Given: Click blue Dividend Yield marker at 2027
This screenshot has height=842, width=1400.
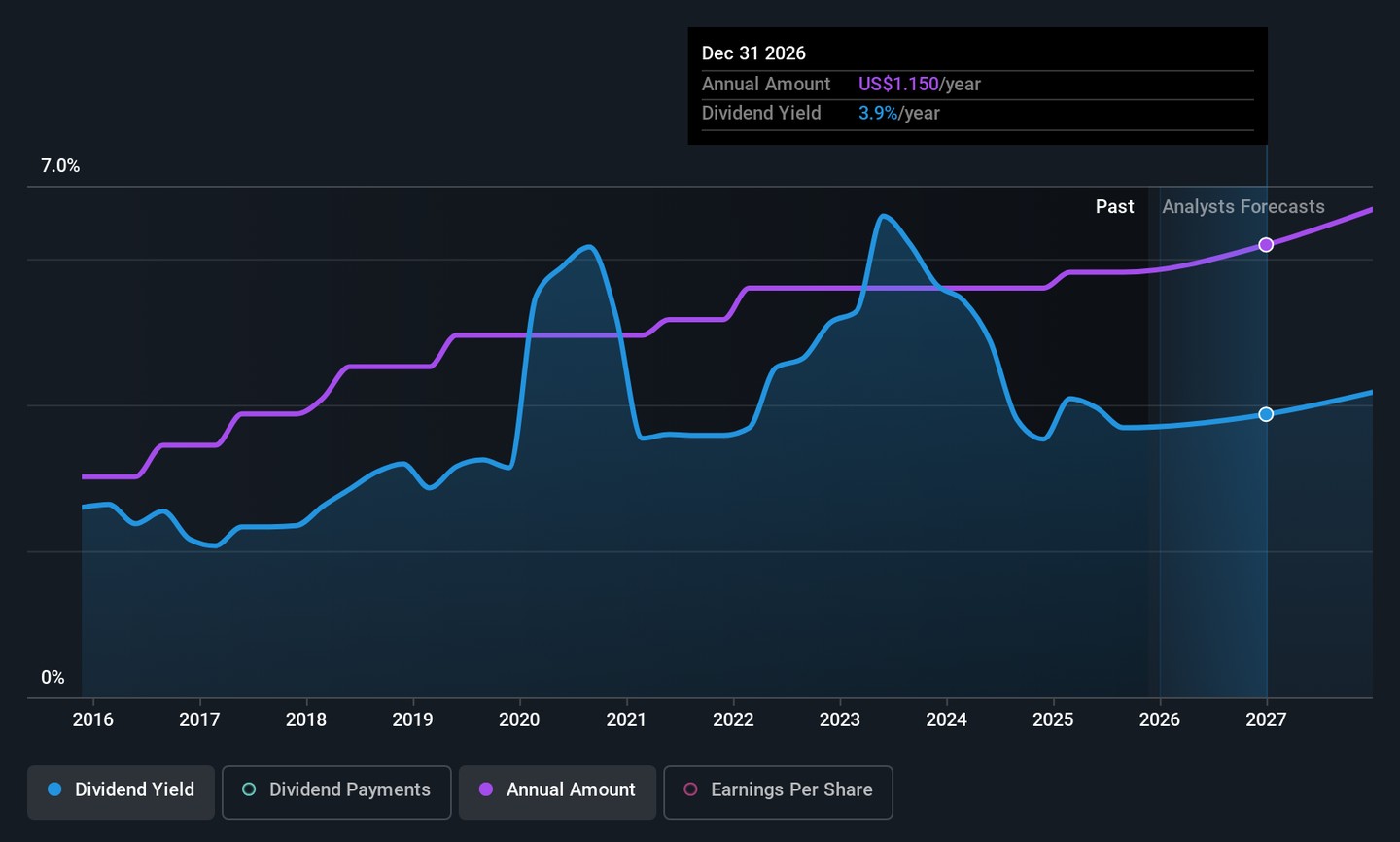Looking at the screenshot, I should (1266, 414).
